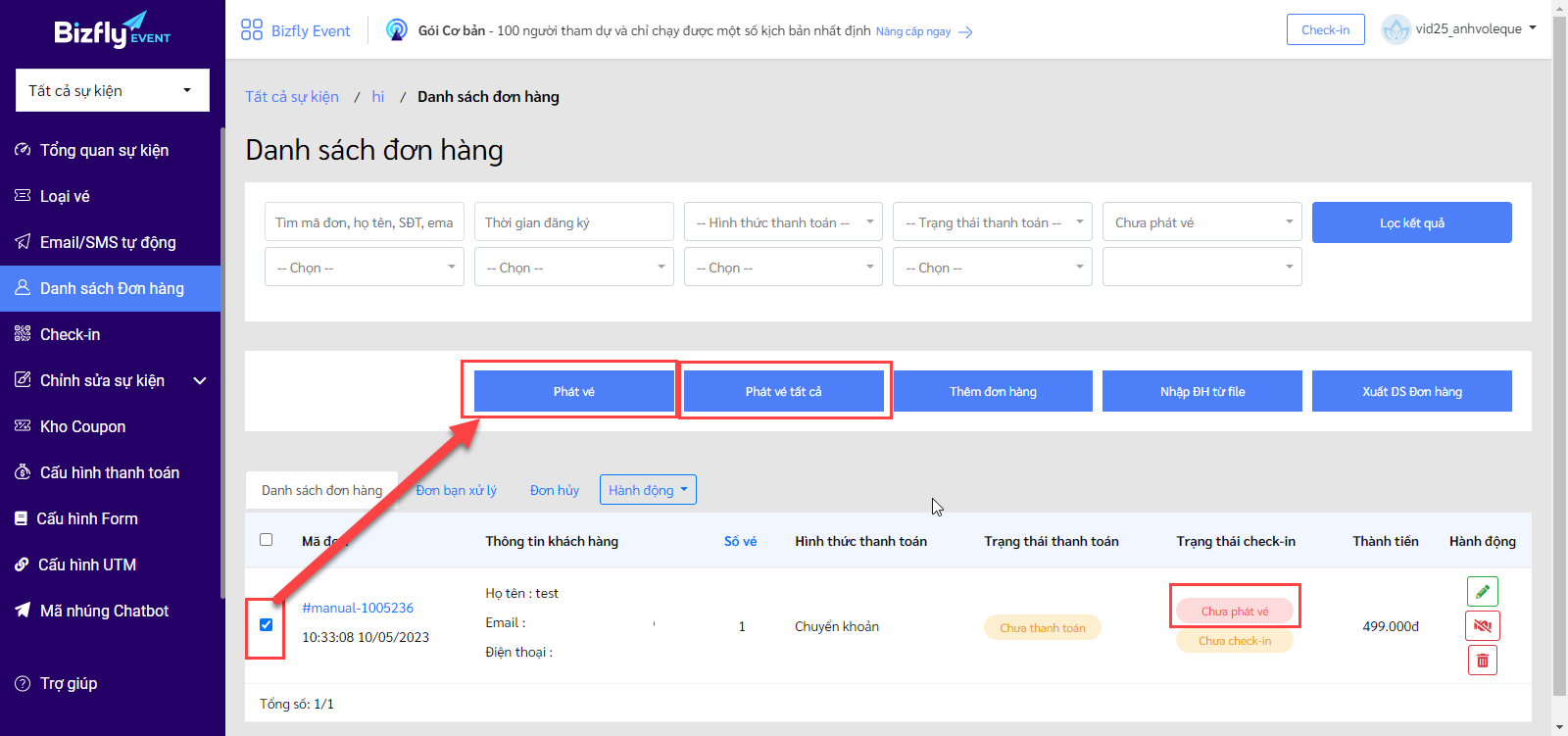Click the Trợ giúp question mark icon
The width and height of the screenshot is (1568, 736).
[x=23, y=683]
